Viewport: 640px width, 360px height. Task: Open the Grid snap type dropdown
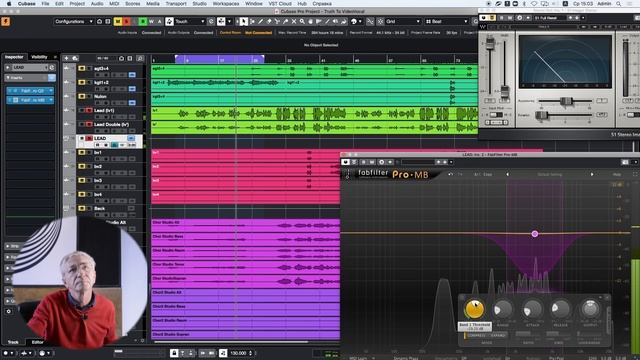(403, 22)
